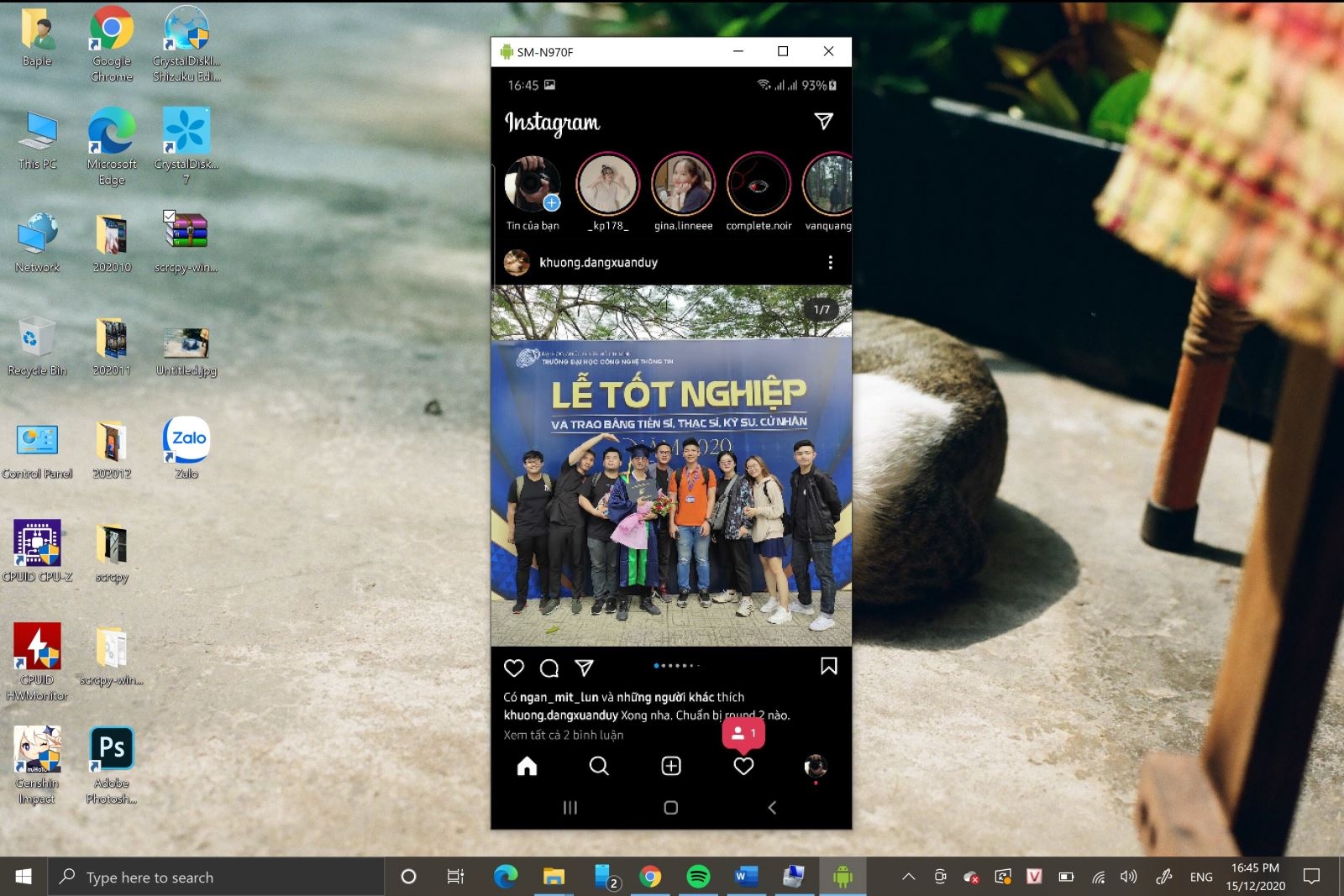Viewport: 1344px width, 896px height.
Task: Open the comment bubble under the post
Action: (549, 668)
